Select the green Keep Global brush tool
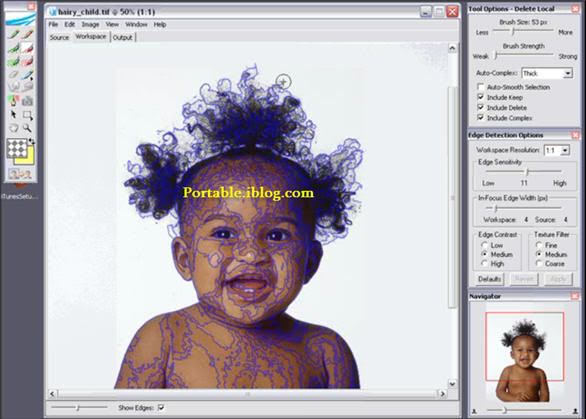This screenshot has height=419, width=586. 13,61
